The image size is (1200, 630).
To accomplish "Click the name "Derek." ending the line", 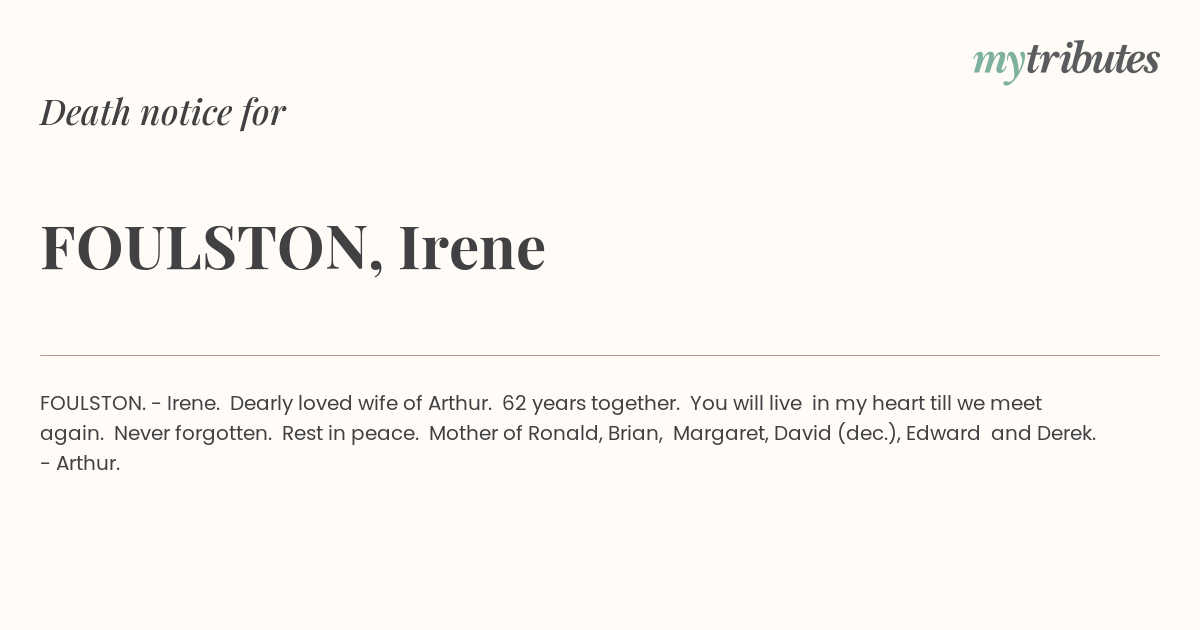I will pos(1066,433).
